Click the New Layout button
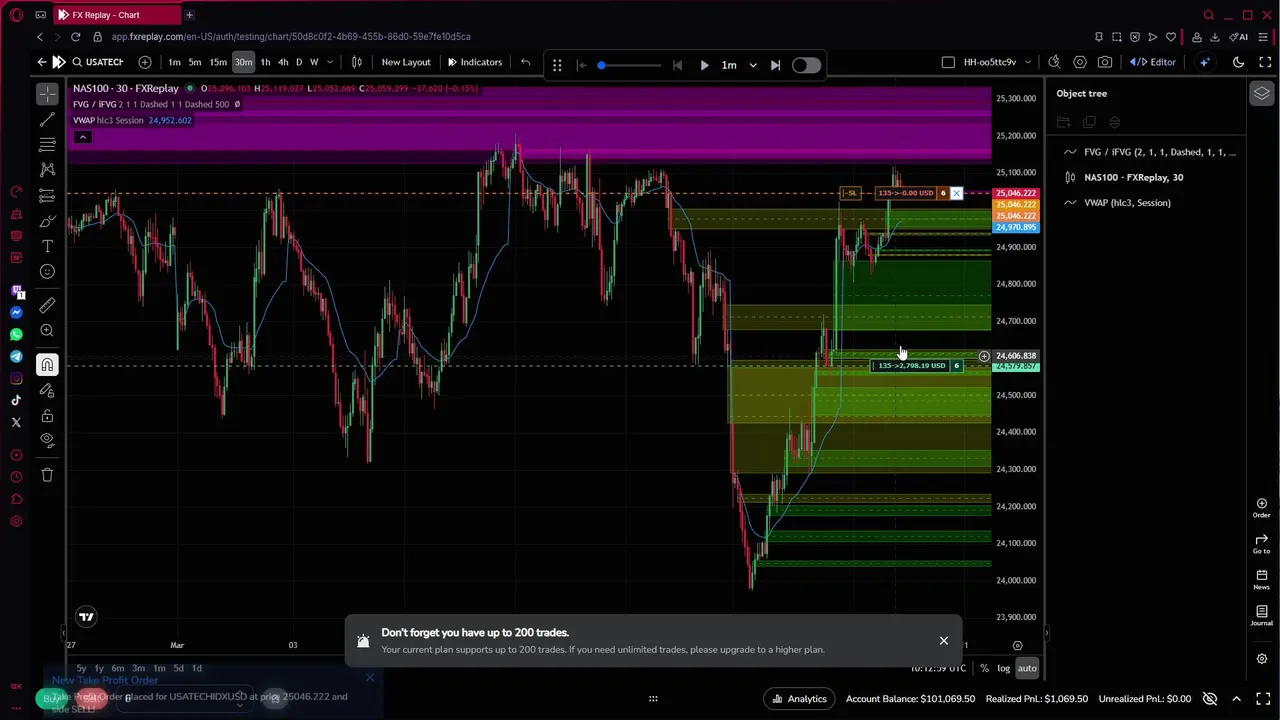Screen dimensions: 1280x720 (406, 62)
